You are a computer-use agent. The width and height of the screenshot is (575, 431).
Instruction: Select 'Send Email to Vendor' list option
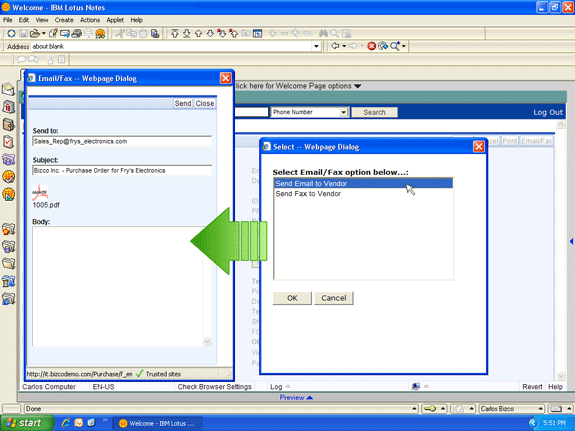pos(363,183)
